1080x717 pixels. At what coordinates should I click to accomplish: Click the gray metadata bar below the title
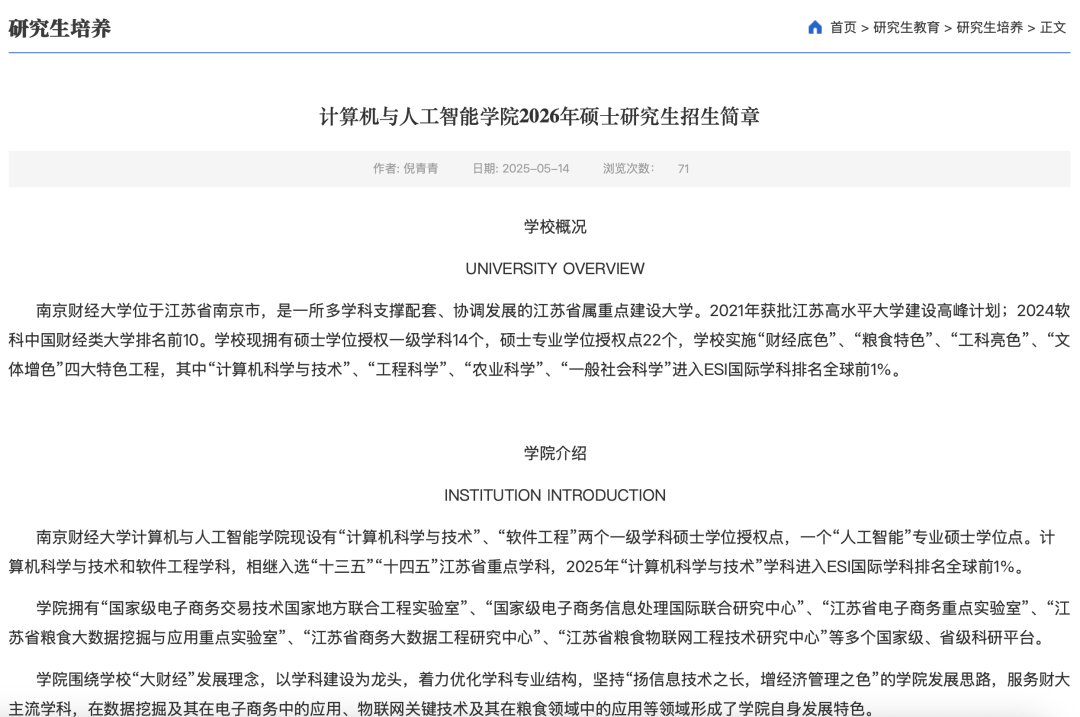540,168
